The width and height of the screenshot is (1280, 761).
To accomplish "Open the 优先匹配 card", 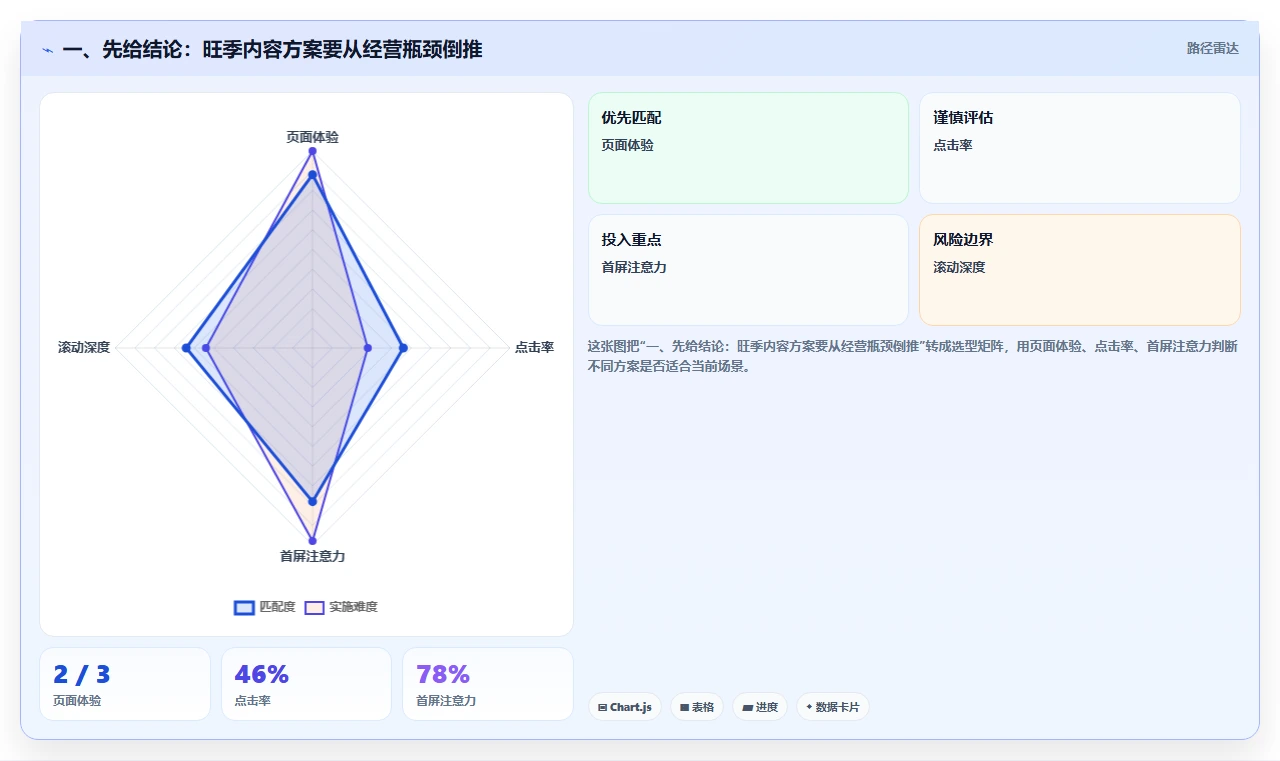I will tap(748, 148).
